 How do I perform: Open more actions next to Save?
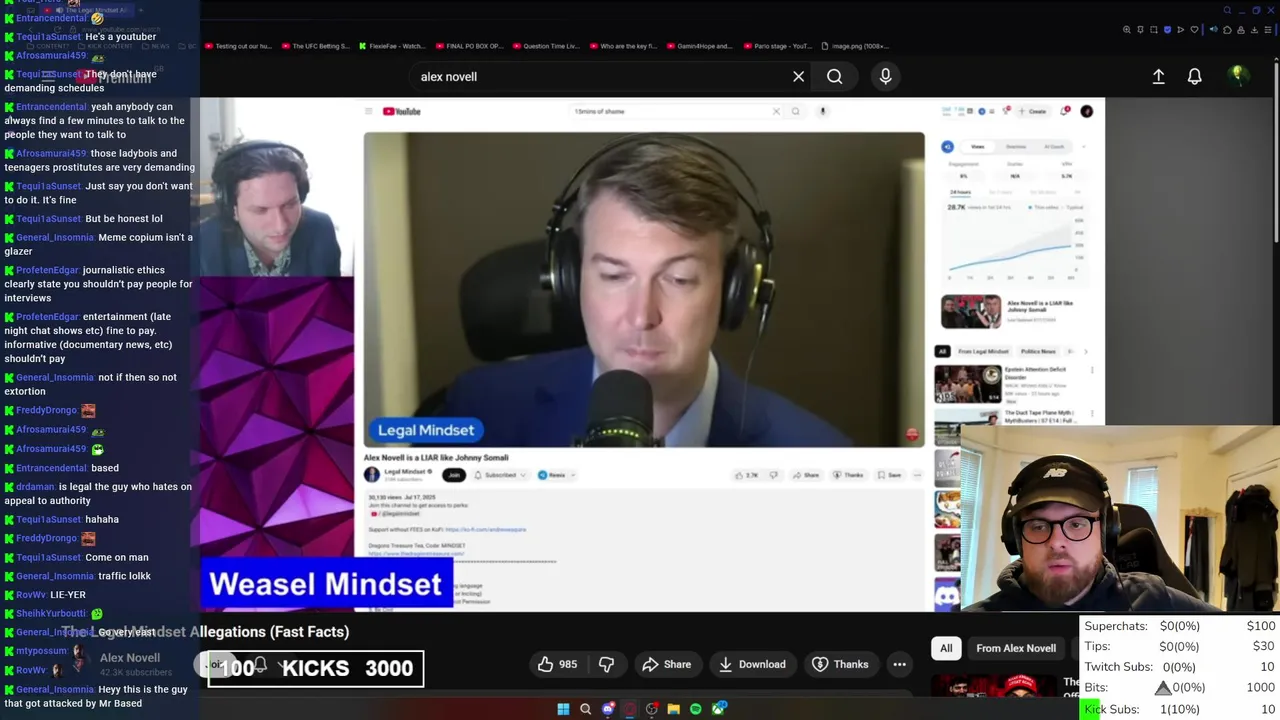(917, 475)
